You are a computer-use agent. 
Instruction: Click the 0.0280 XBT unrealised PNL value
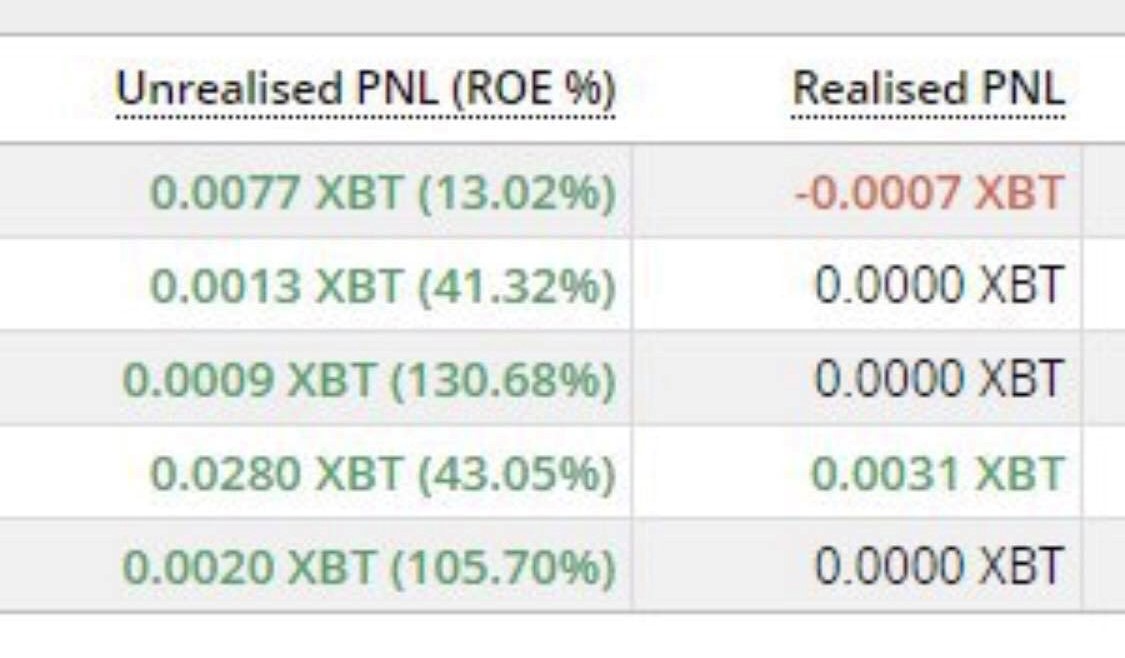coord(276,474)
